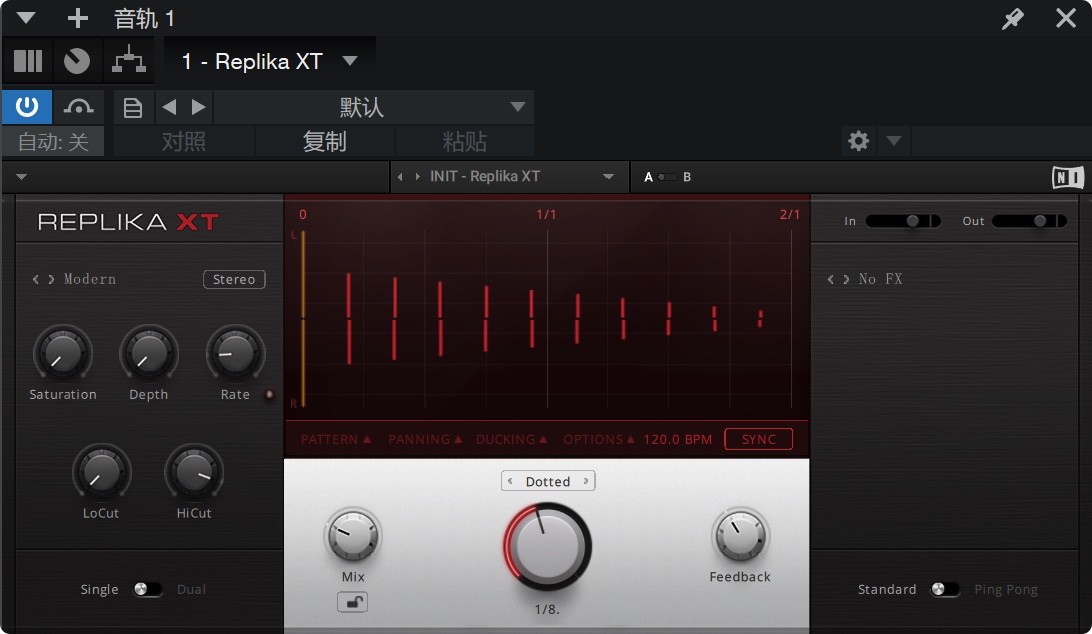This screenshot has height=634, width=1092.
Task: Expand the PATTERN section
Action: (336, 439)
